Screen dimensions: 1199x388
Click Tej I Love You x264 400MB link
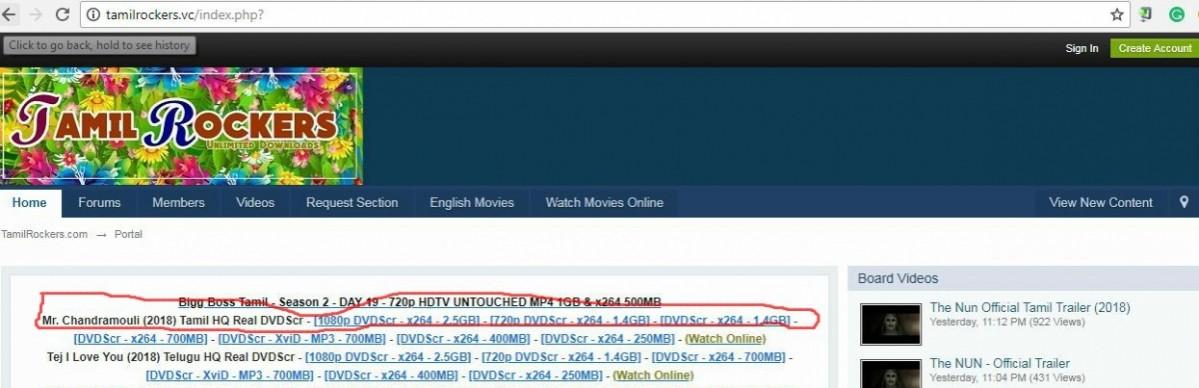pos(391,375)
